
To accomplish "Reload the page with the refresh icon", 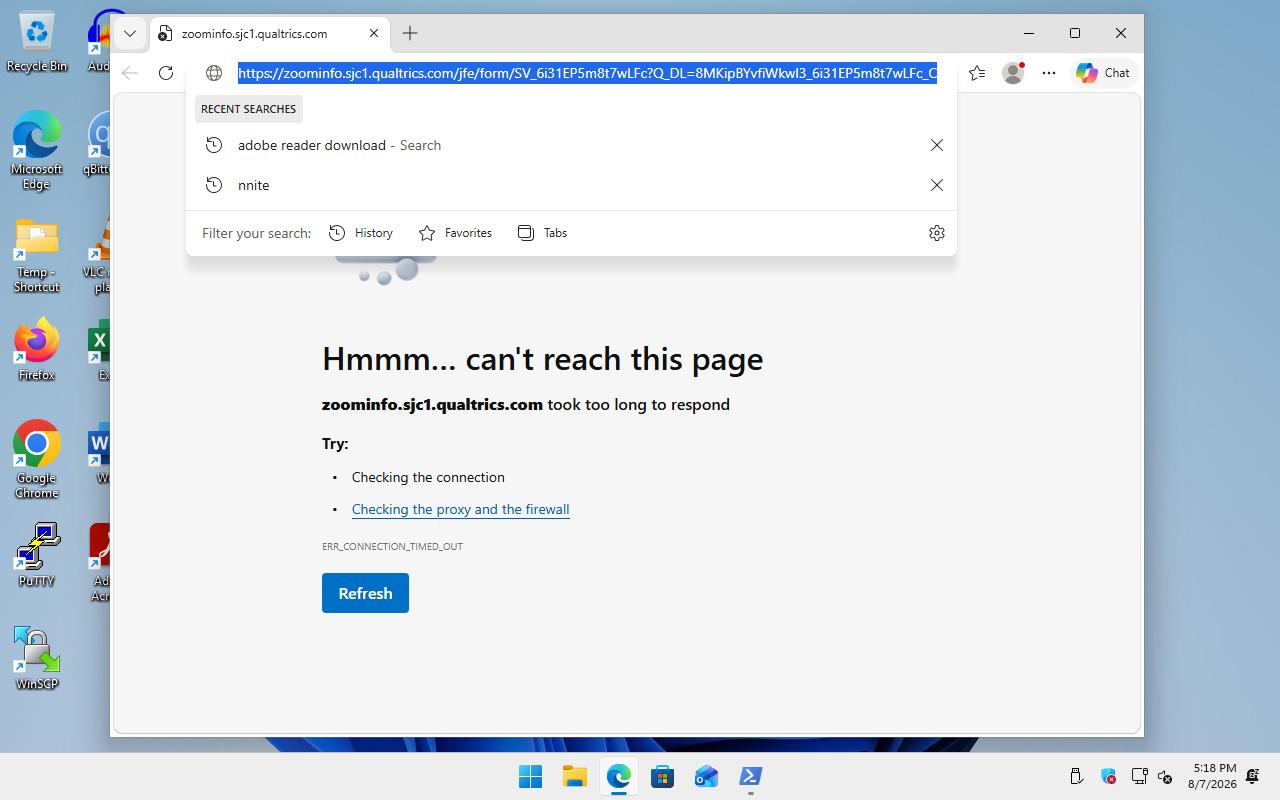I will click(166, 73).
